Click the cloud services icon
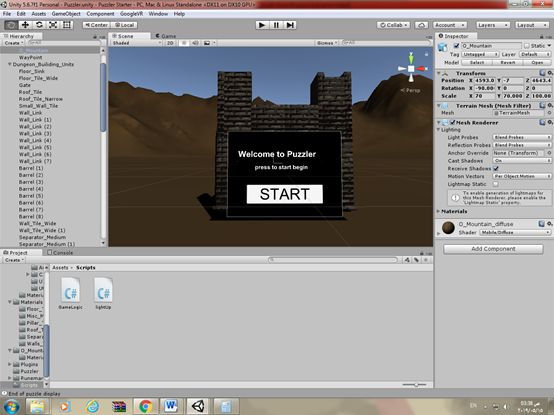The width and height of the screenshot is (554, 415). coord(422,25)
